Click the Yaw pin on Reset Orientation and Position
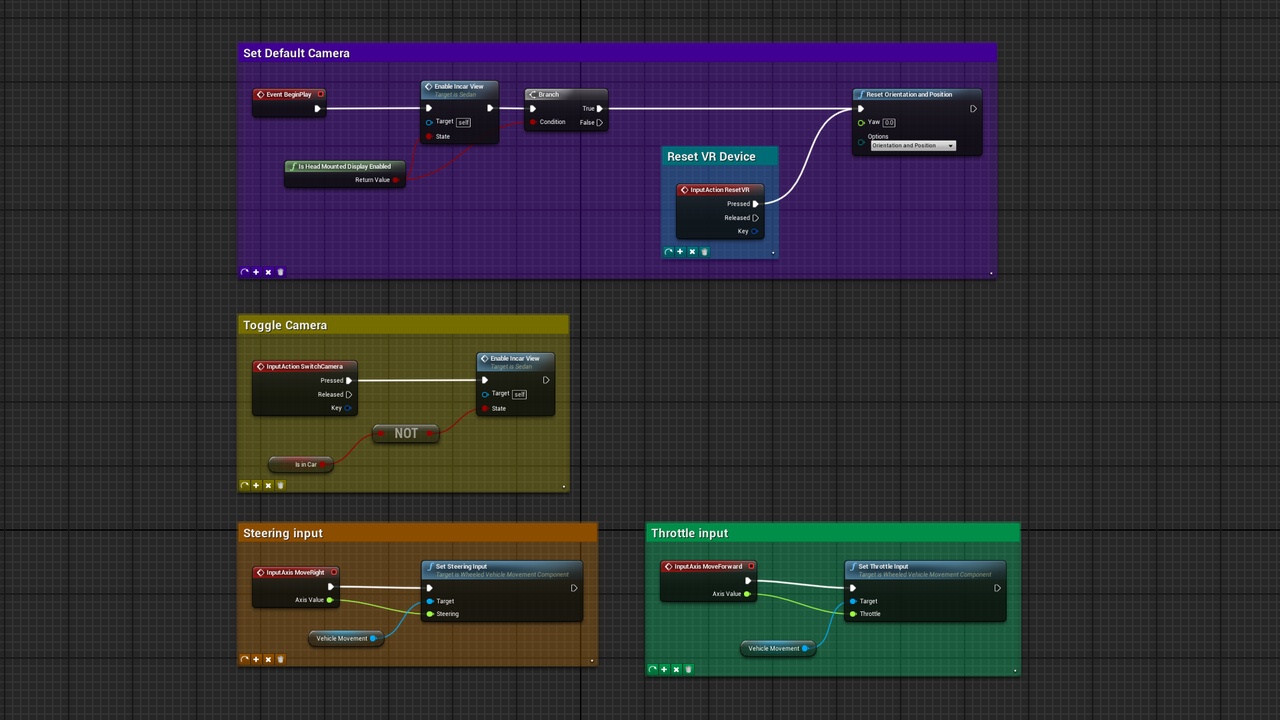 pyautogui.click(x=861, y=122)
